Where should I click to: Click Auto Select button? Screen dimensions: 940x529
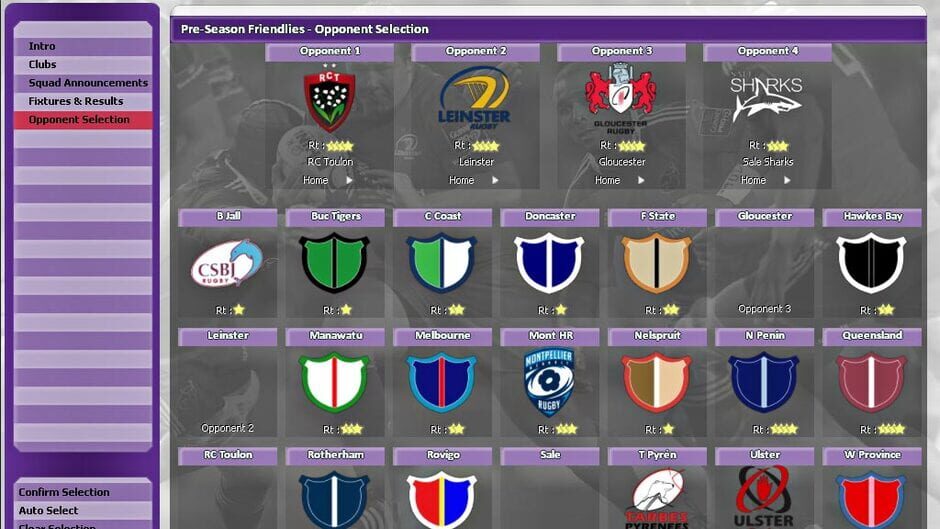(x=49, y=511)
